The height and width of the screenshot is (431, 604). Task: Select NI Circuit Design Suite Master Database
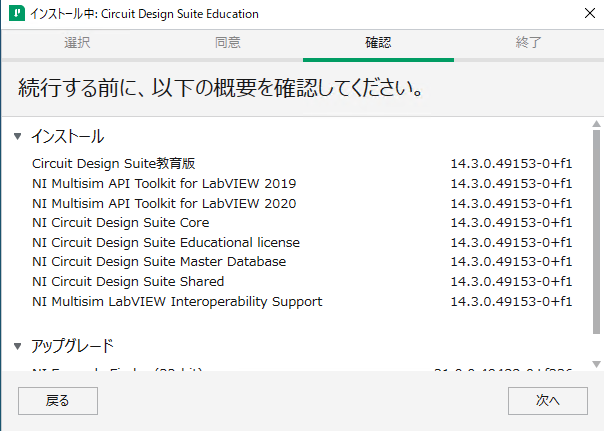[x=159, y=262]
